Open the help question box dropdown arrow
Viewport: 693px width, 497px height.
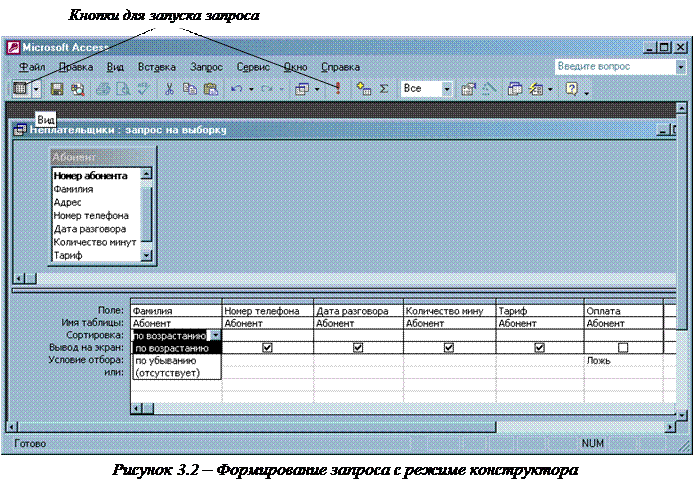coord(681,67)
